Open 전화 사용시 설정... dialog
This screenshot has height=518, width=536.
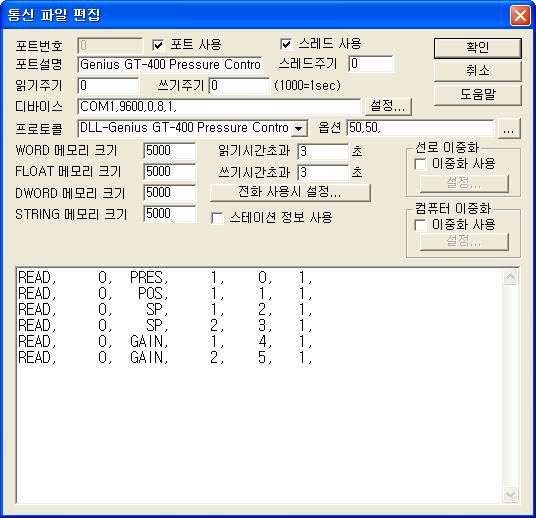pyautogui.click(x=290, y=192)
